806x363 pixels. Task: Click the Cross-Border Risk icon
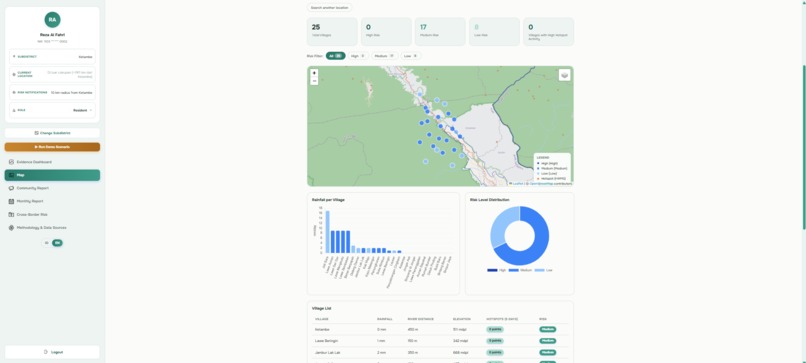[11, 214]
